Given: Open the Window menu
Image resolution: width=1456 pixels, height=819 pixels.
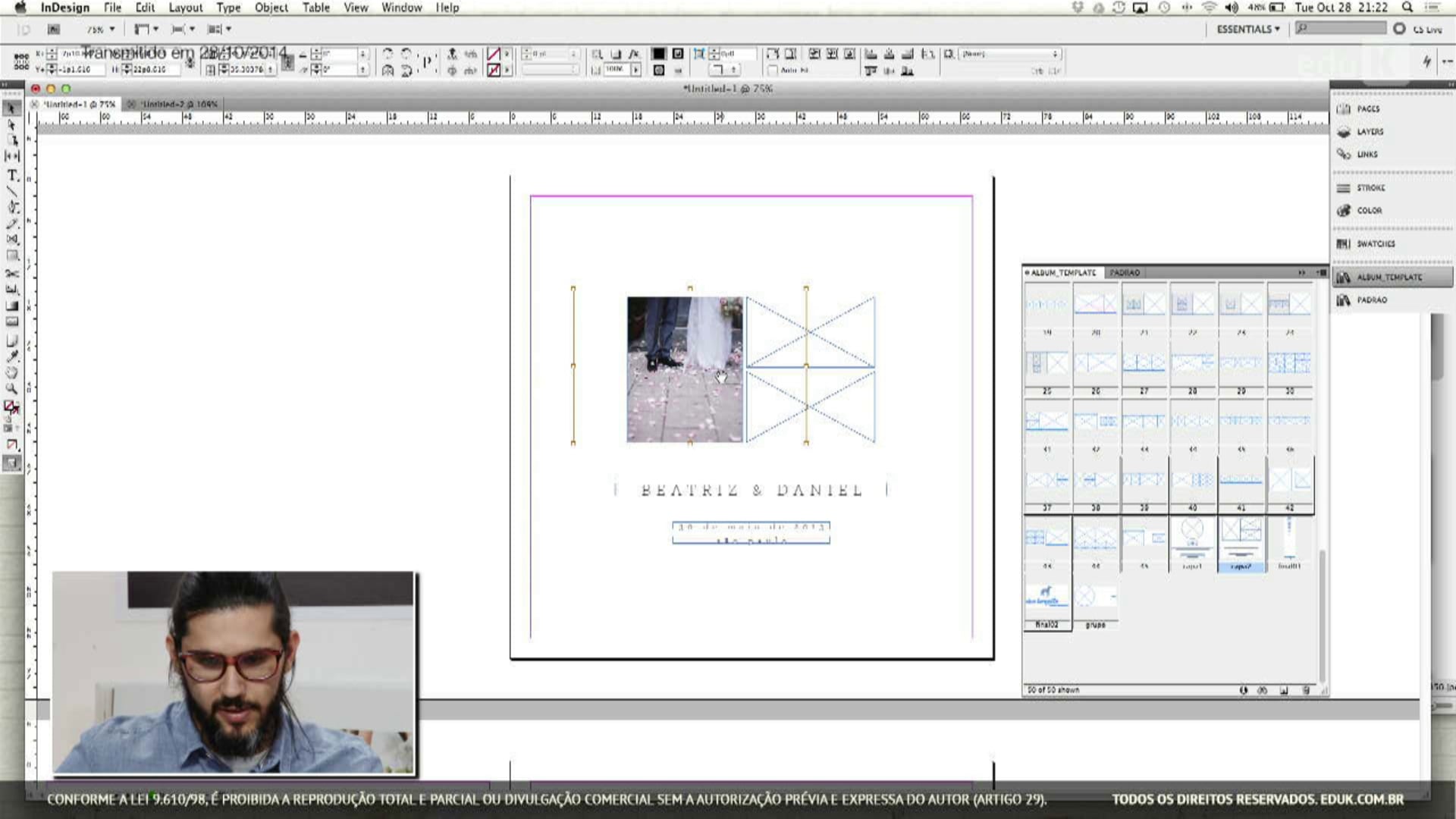Looking at the screenshot, I should [x=401, y=8].
